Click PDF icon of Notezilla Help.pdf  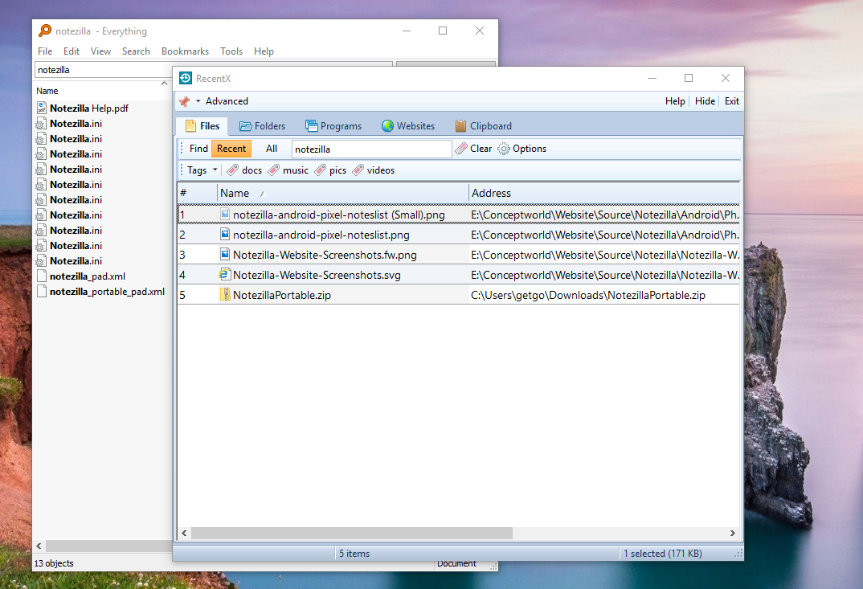pos(41,108)
